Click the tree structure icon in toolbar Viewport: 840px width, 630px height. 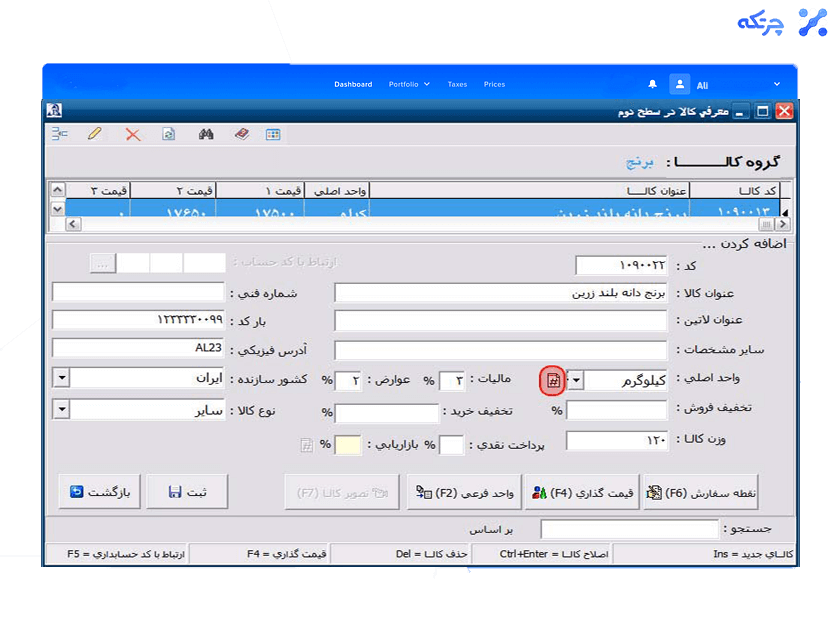click(59, 134)
